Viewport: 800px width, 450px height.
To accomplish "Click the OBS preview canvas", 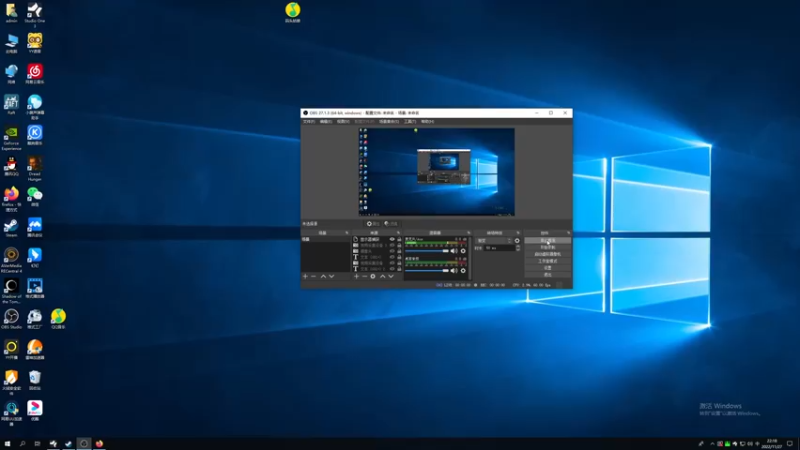I will (x=436, y=171).
